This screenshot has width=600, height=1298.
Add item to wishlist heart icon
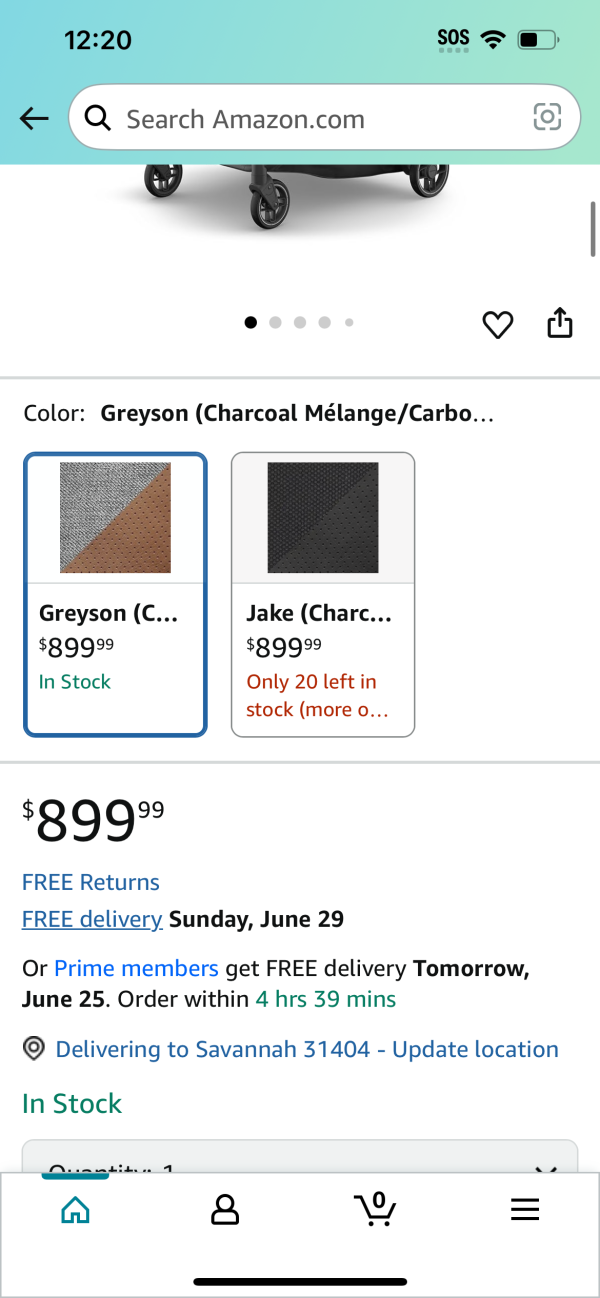[x=497, y=325]
